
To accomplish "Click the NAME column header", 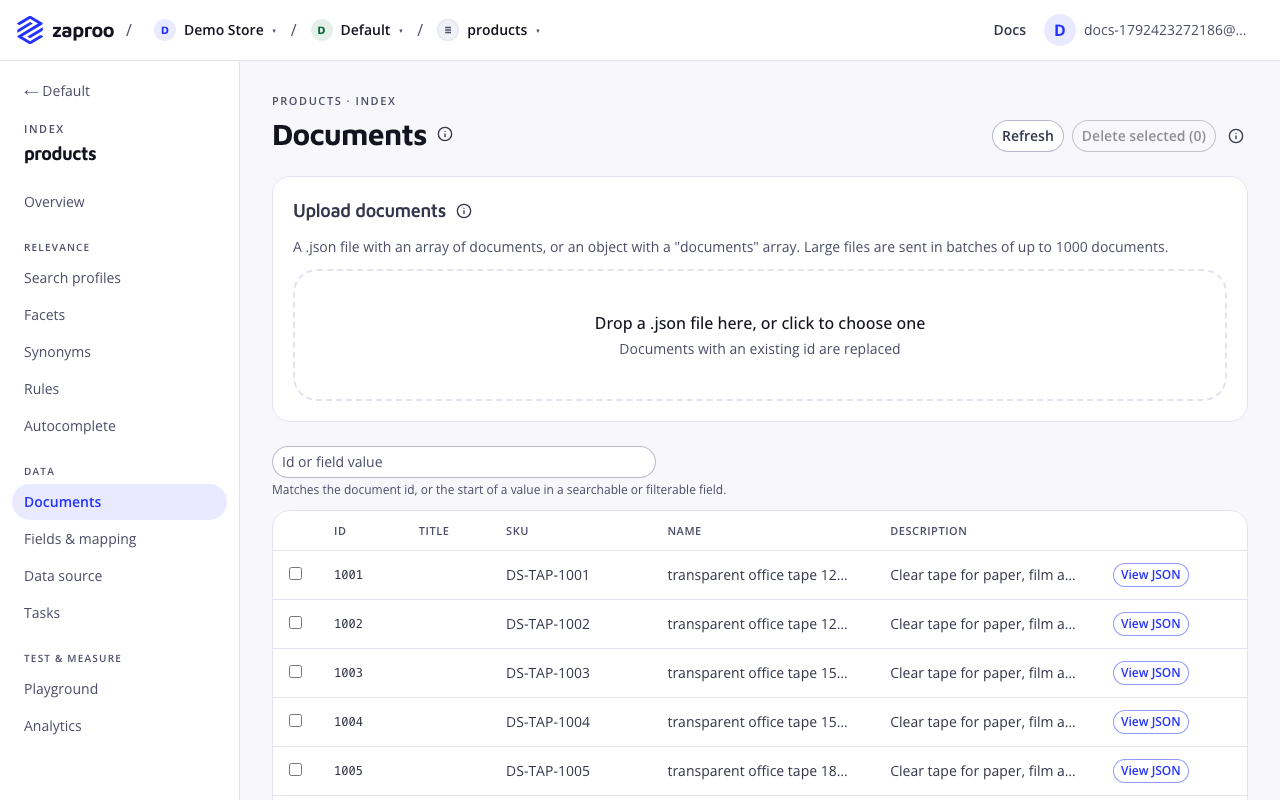I will click(685, 531).
